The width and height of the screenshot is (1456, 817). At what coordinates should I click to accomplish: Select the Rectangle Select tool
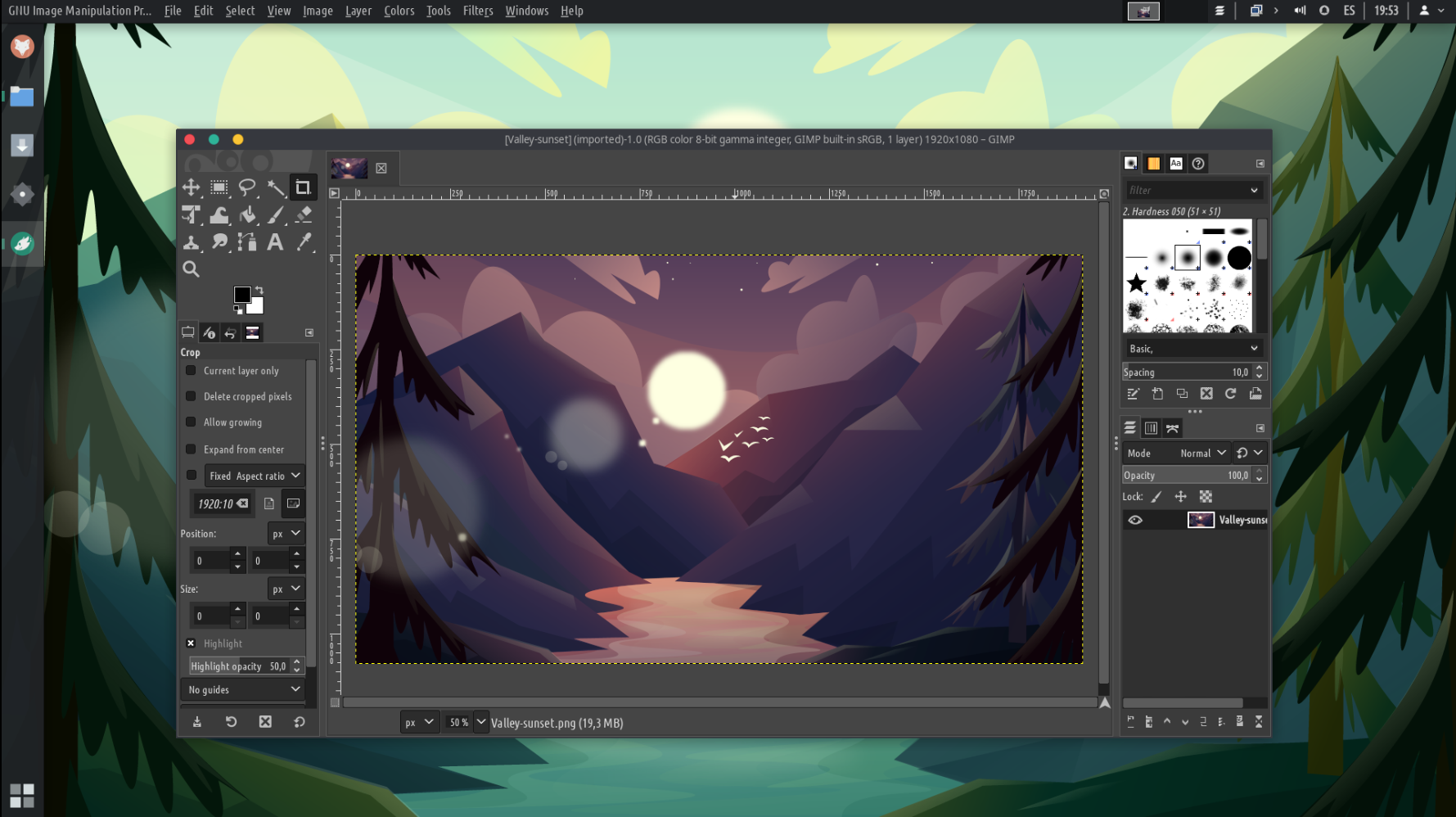219,187
